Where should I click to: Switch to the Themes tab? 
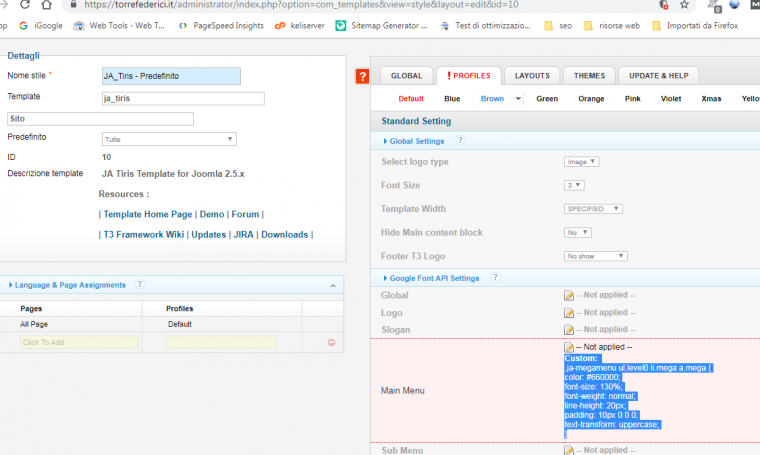point(589,76)
